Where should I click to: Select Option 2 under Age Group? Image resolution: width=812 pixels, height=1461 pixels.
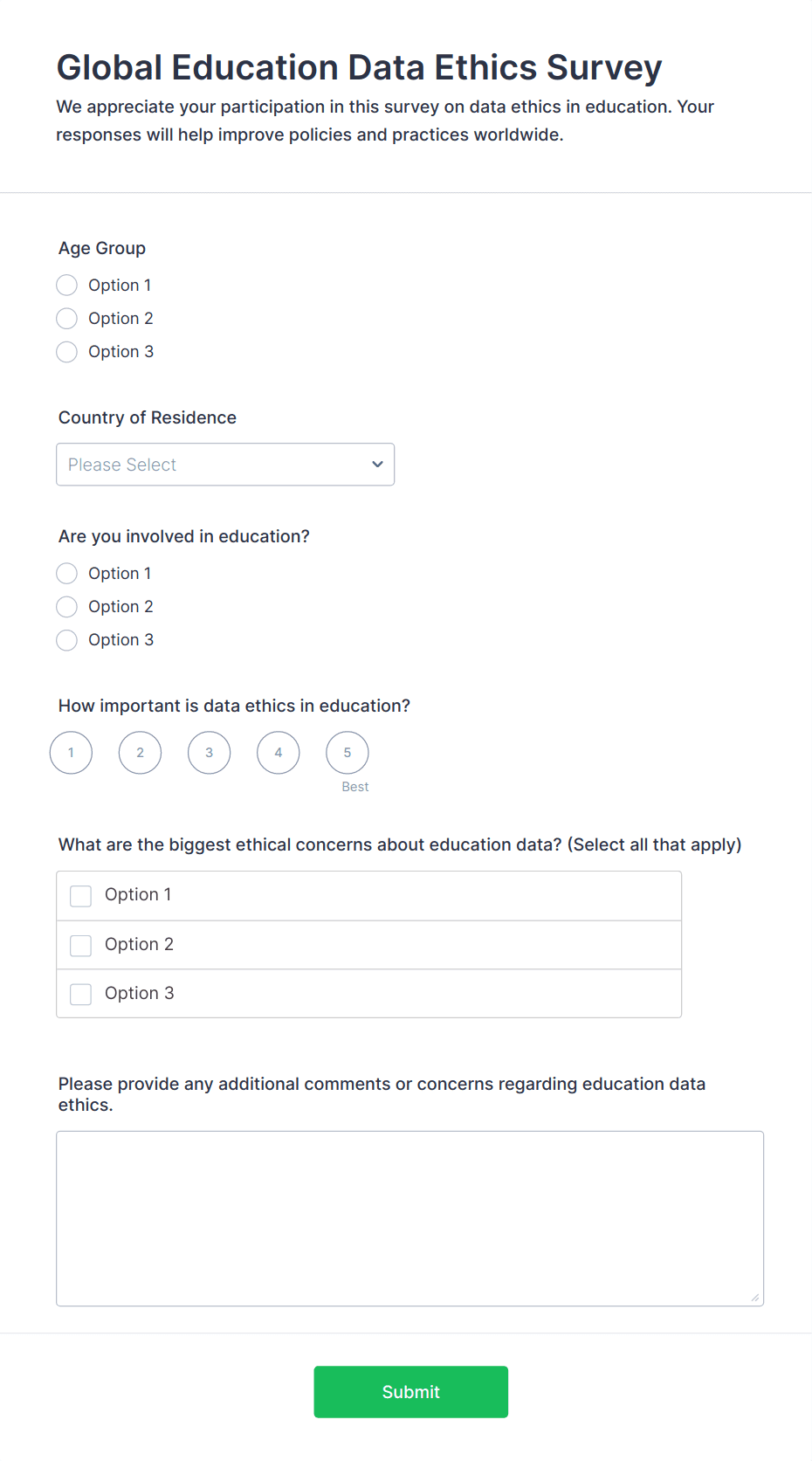coord(67,319)
